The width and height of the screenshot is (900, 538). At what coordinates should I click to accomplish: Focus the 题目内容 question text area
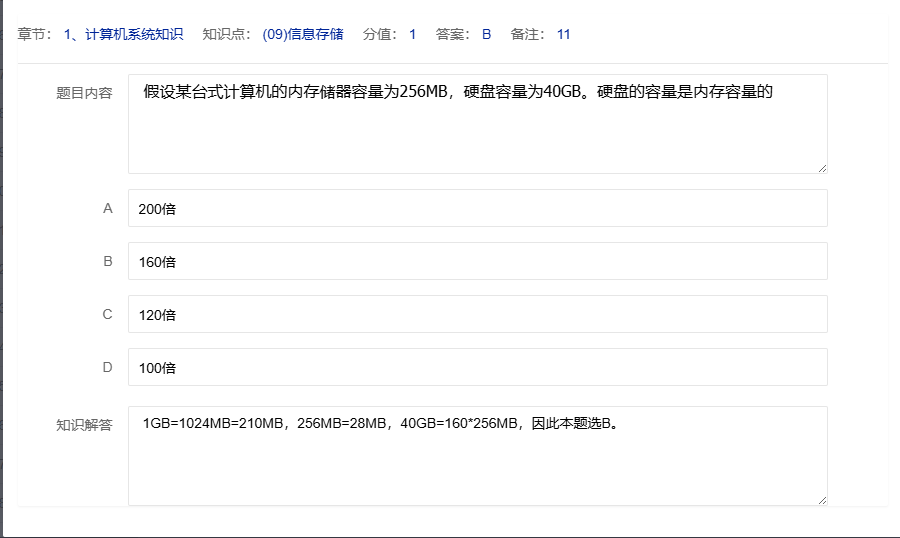[477, 123]
